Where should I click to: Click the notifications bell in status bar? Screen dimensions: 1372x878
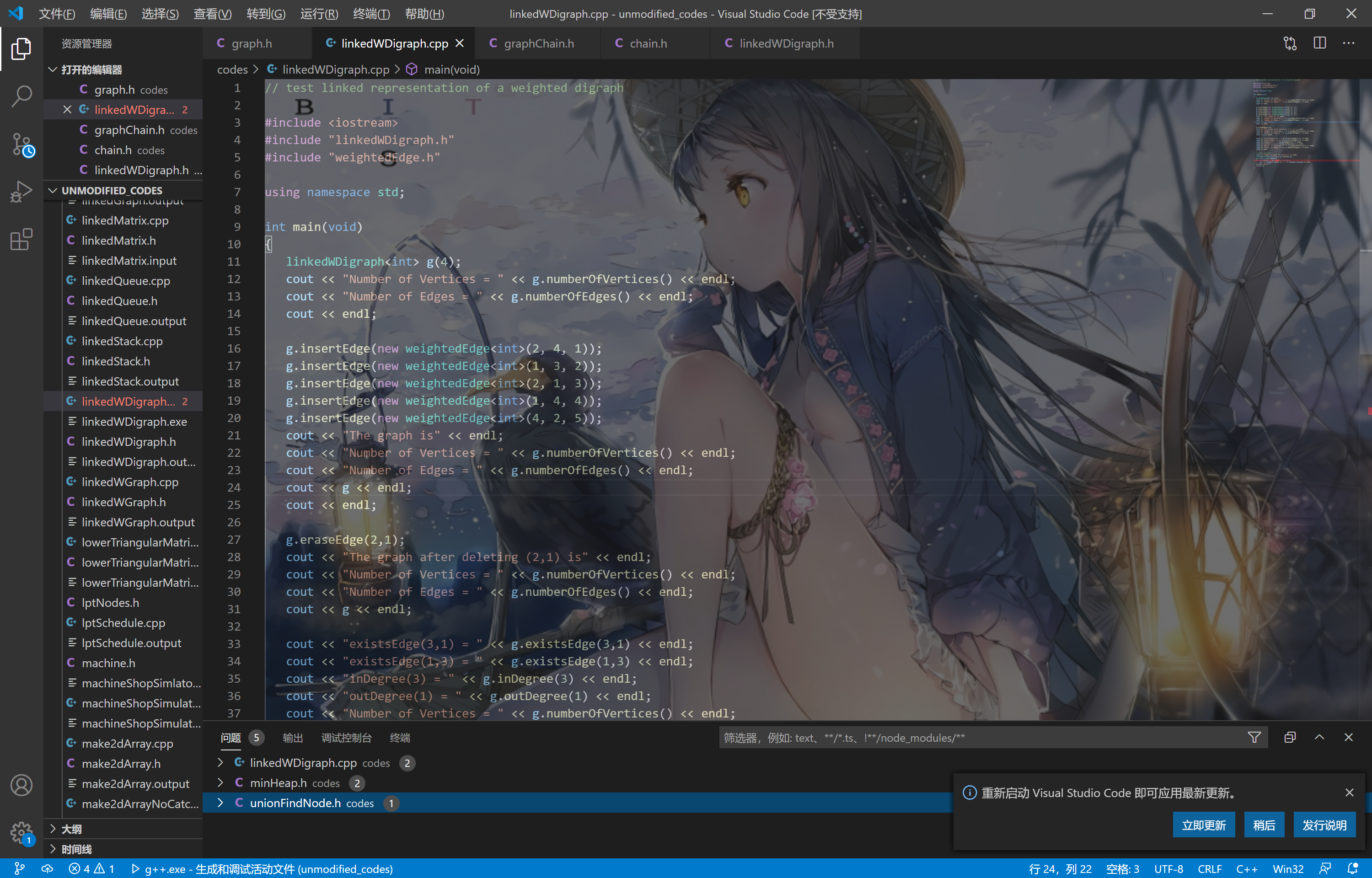click(x=1351, y=868)
